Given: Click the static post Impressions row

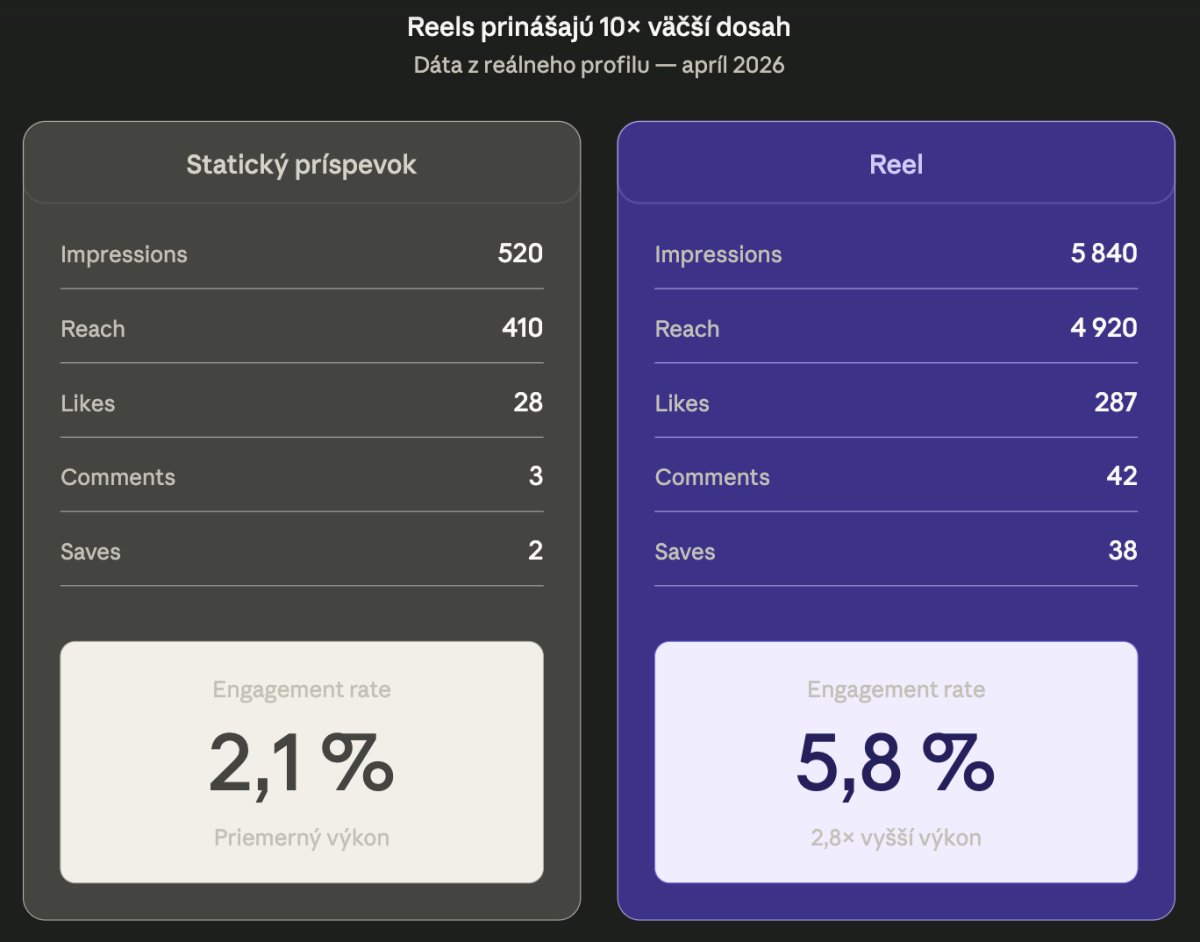Looking at the screenshot, I should (x=301, y=254).
